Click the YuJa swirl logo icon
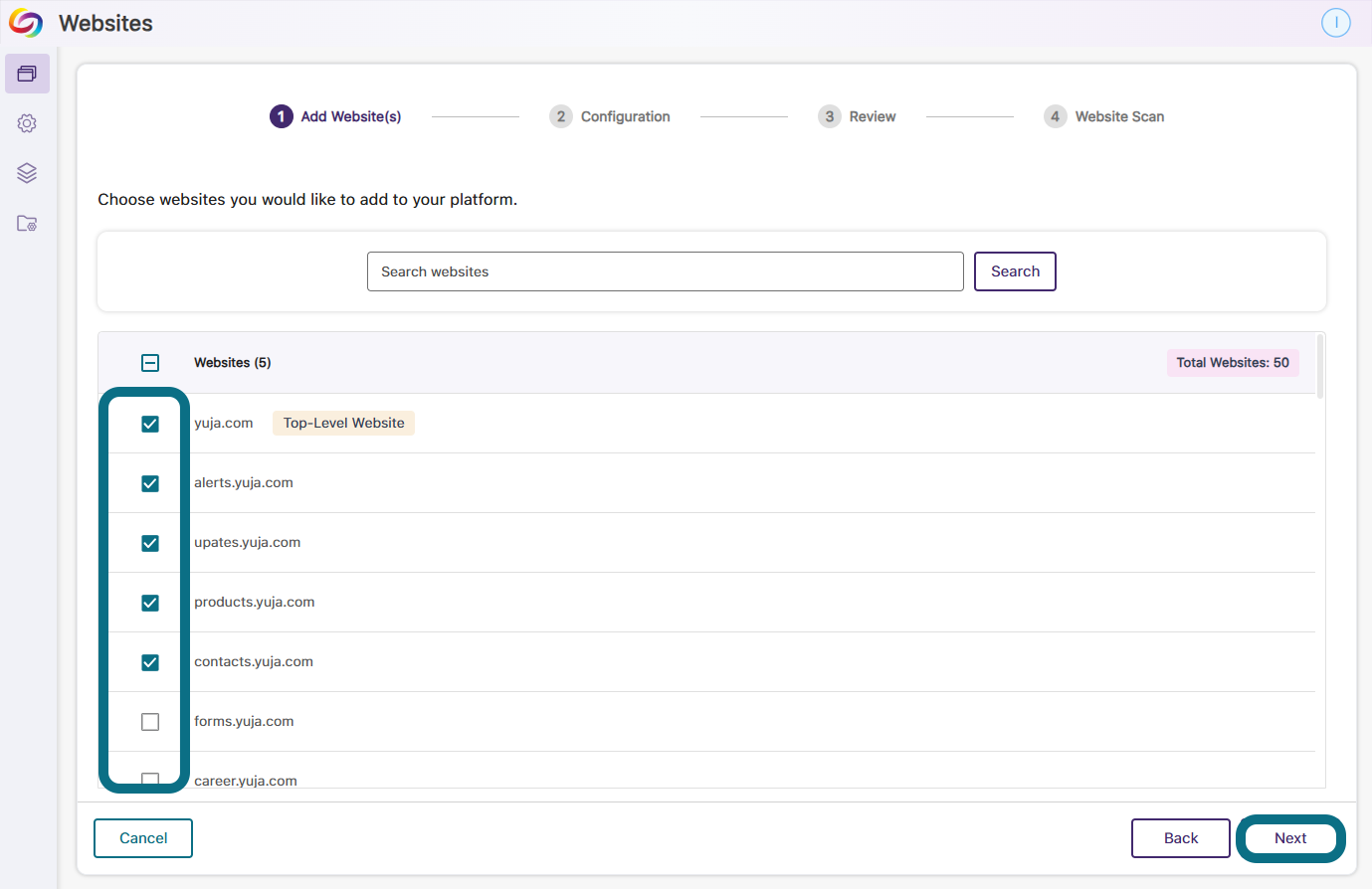The image size is (1372, 889). [26, 23]
